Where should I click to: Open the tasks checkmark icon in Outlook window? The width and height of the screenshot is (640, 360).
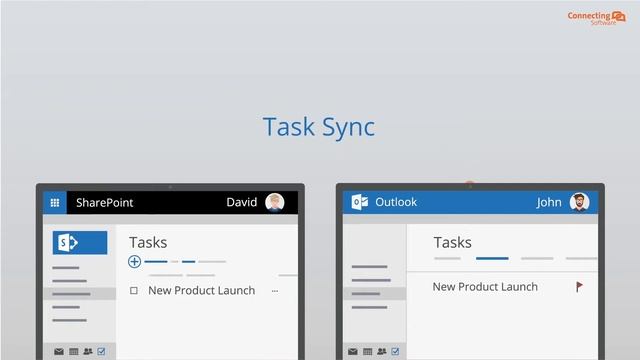(x=395, y=351)
